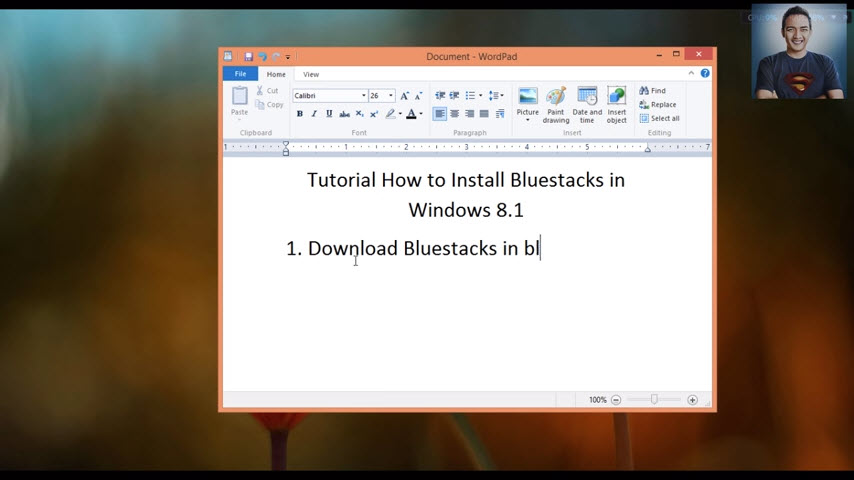This screenshot has width=854, height=480.
Task: Expand the font size 26 dropdown
Action: [390, 96]
